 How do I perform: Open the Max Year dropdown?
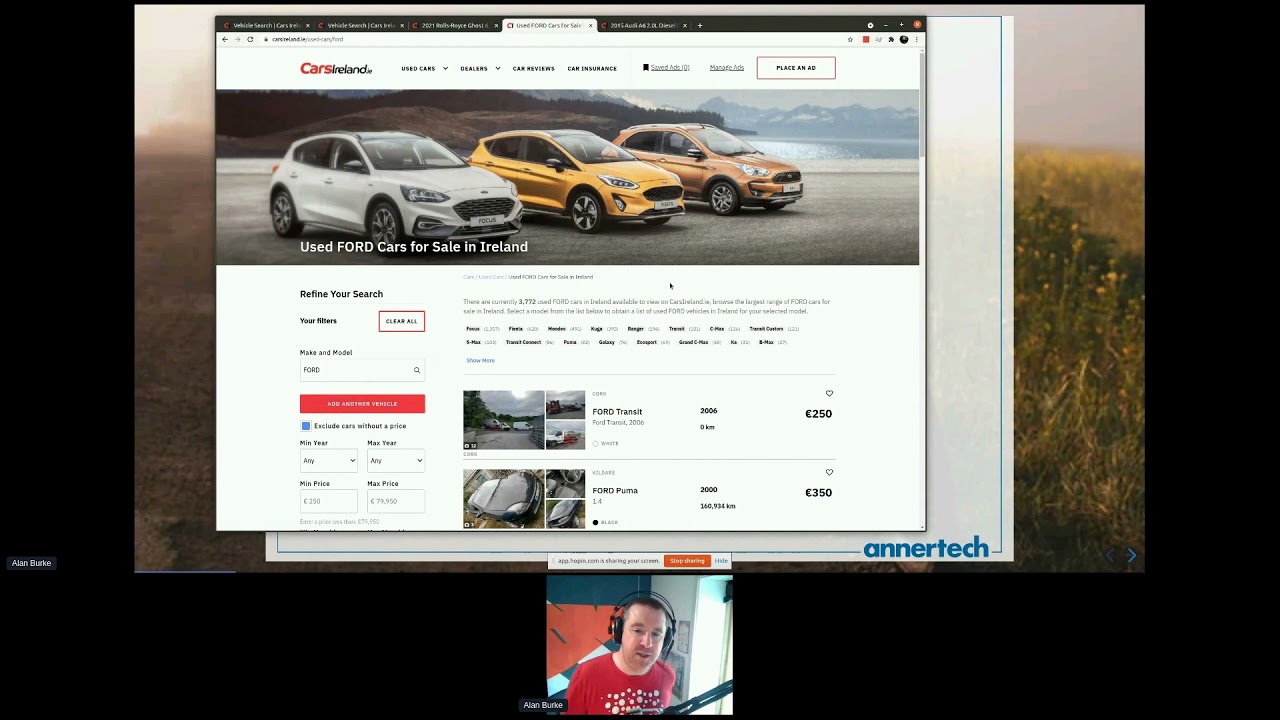pos(396,460)
